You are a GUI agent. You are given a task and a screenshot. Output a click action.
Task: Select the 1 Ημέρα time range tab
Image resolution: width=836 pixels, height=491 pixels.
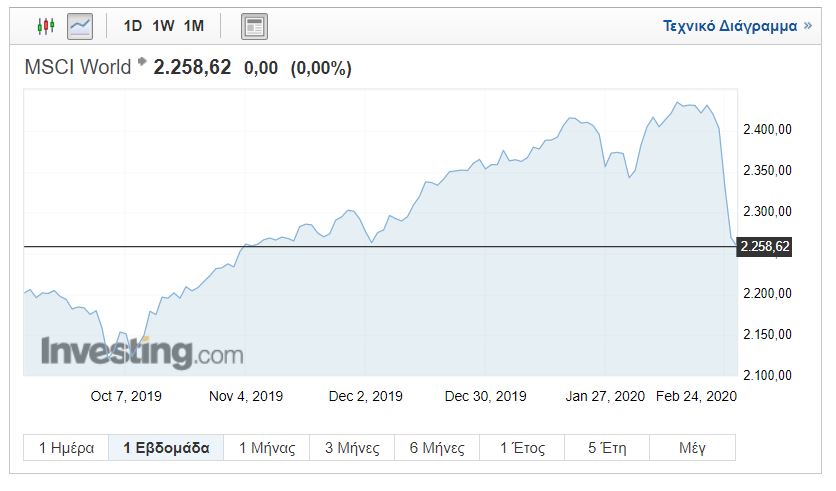click(x=66, y=448)
